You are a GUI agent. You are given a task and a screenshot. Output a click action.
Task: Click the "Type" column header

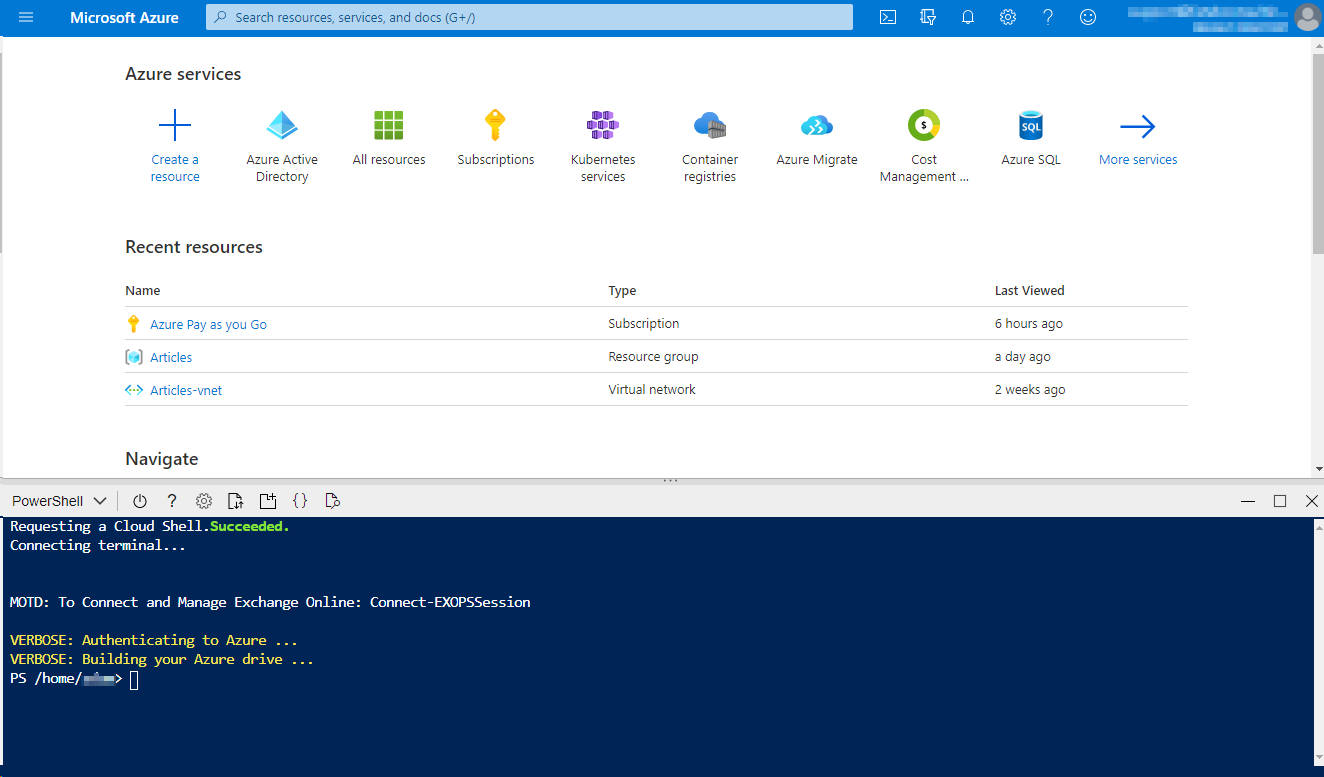pos(622,291)
